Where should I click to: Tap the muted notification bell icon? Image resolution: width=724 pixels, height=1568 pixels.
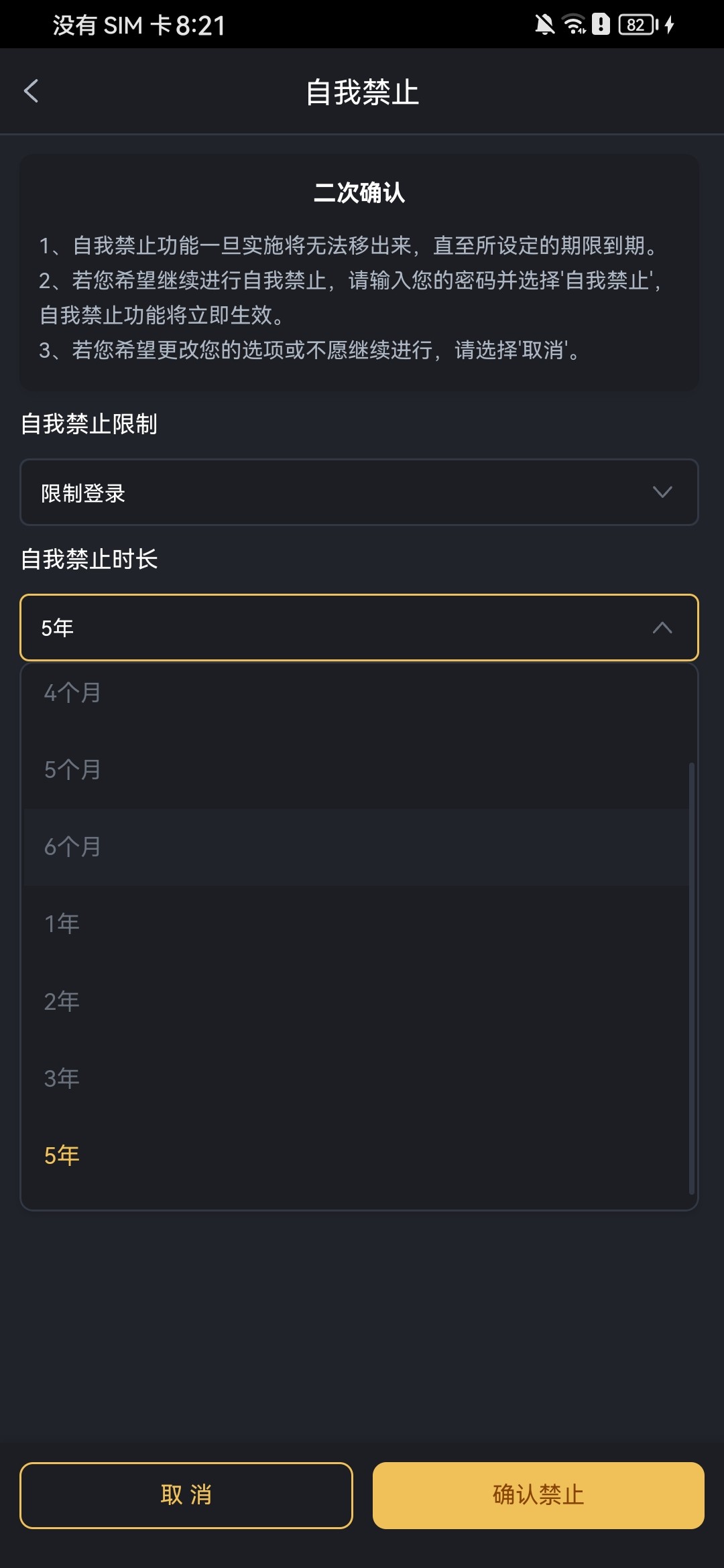(544, 25)
